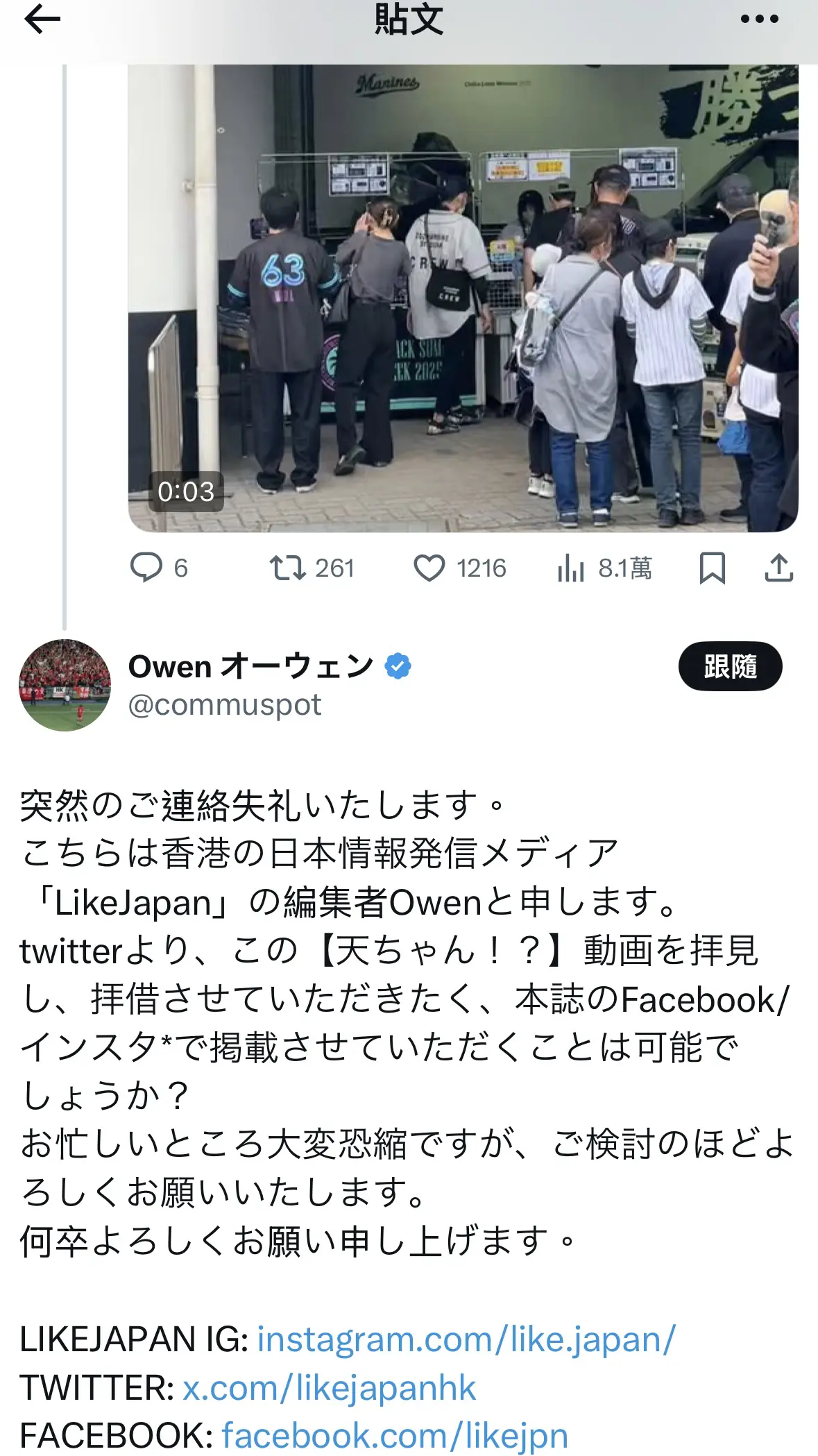Open replies via the comment bubble icon
Image resolution: width=818 pixels, height=1456 pixels.
[146, 568]
